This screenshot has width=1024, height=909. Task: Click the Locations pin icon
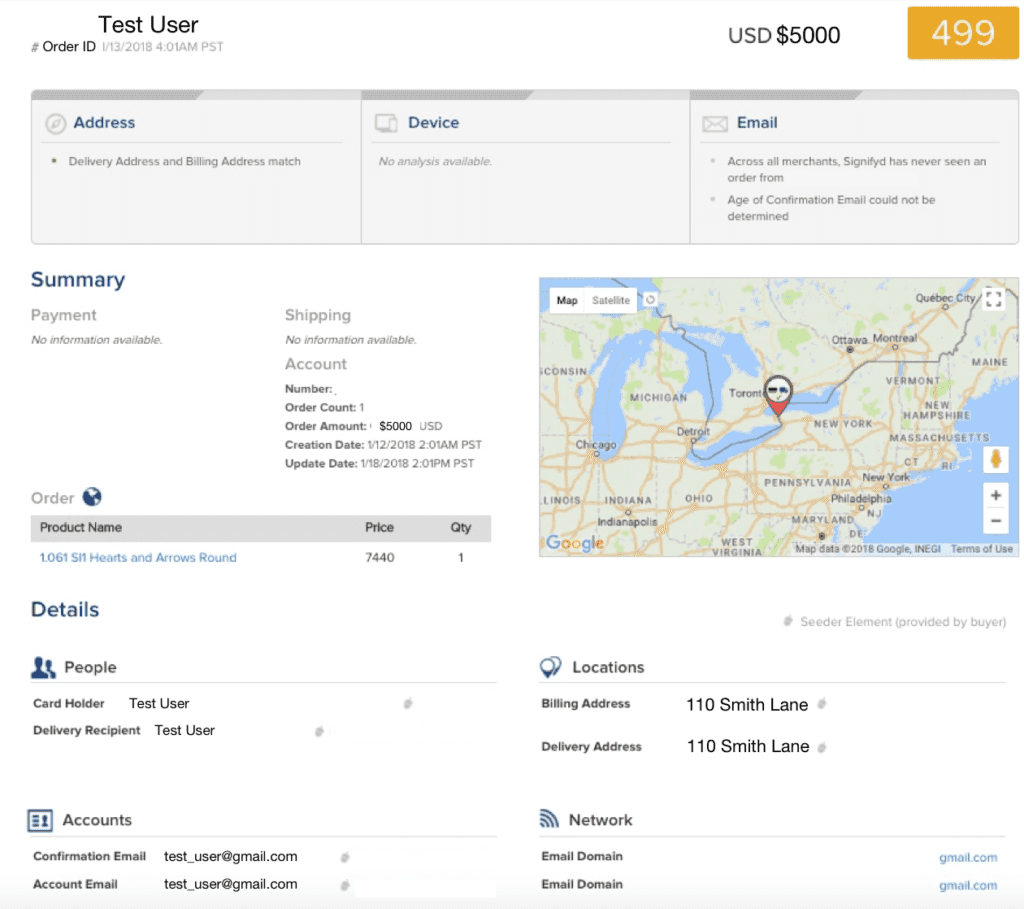tap(550, 667)
